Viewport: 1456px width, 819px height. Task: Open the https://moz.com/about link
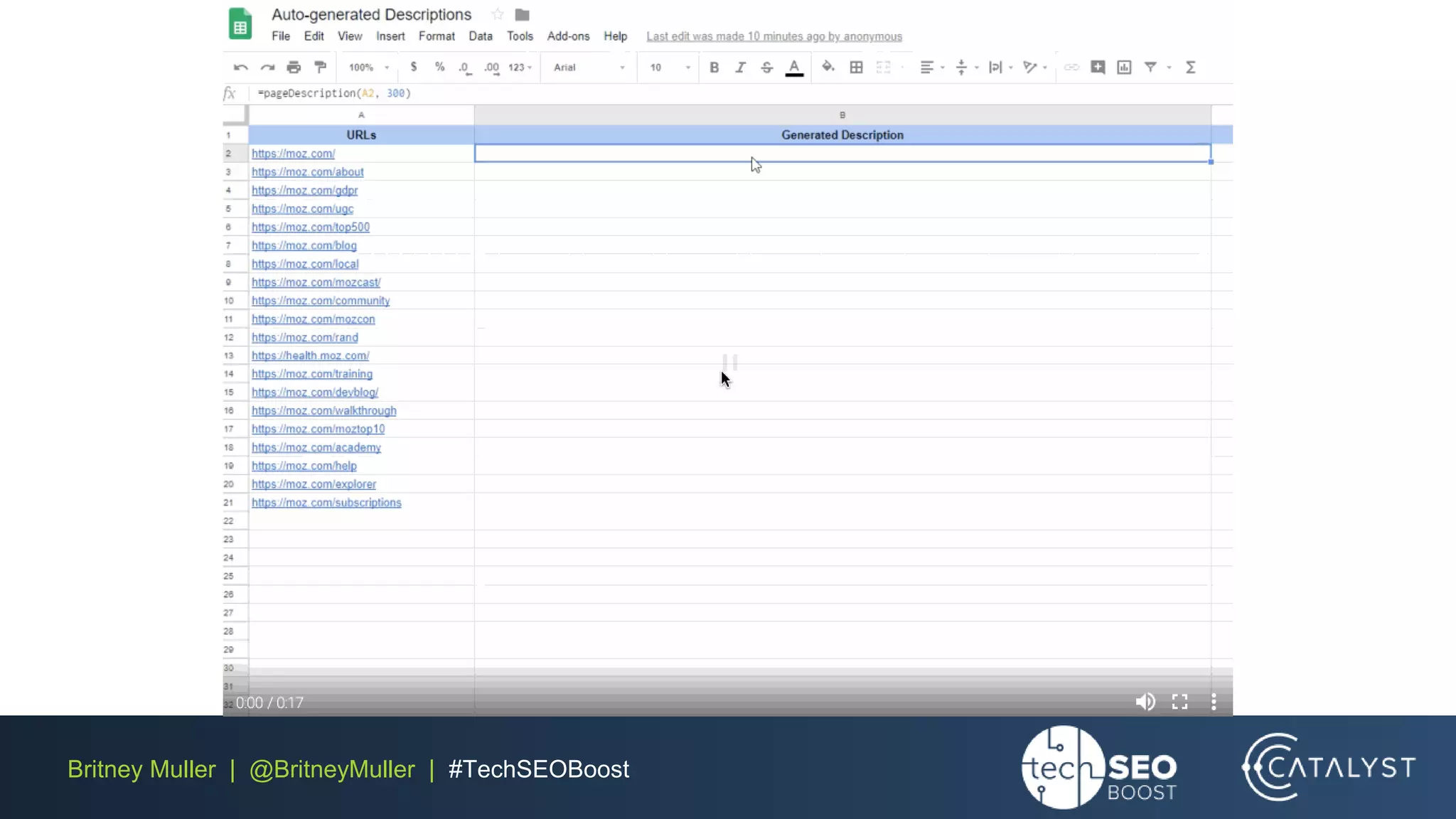click(307, 172)
